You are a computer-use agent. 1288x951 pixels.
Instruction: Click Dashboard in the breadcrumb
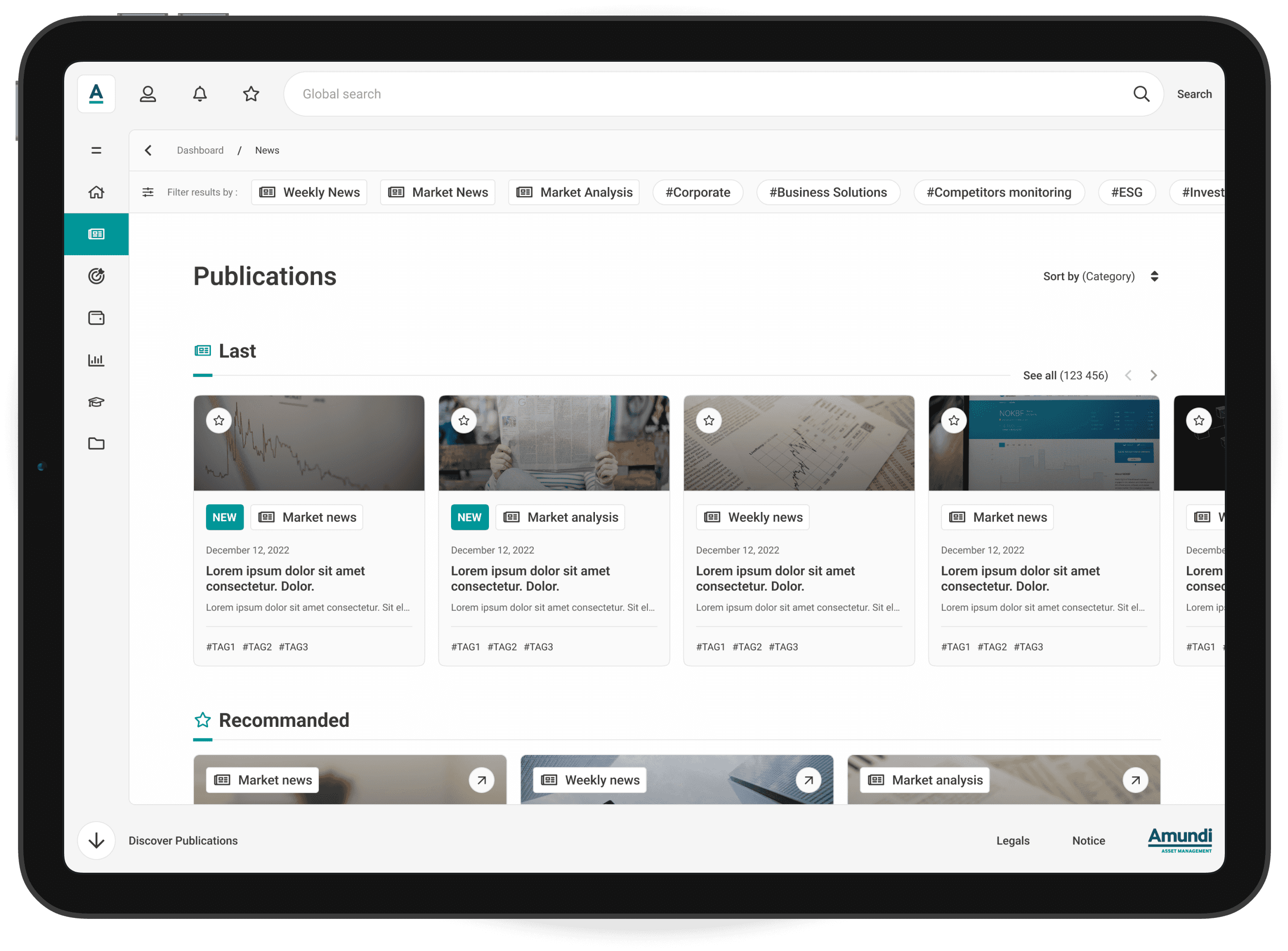200,150
